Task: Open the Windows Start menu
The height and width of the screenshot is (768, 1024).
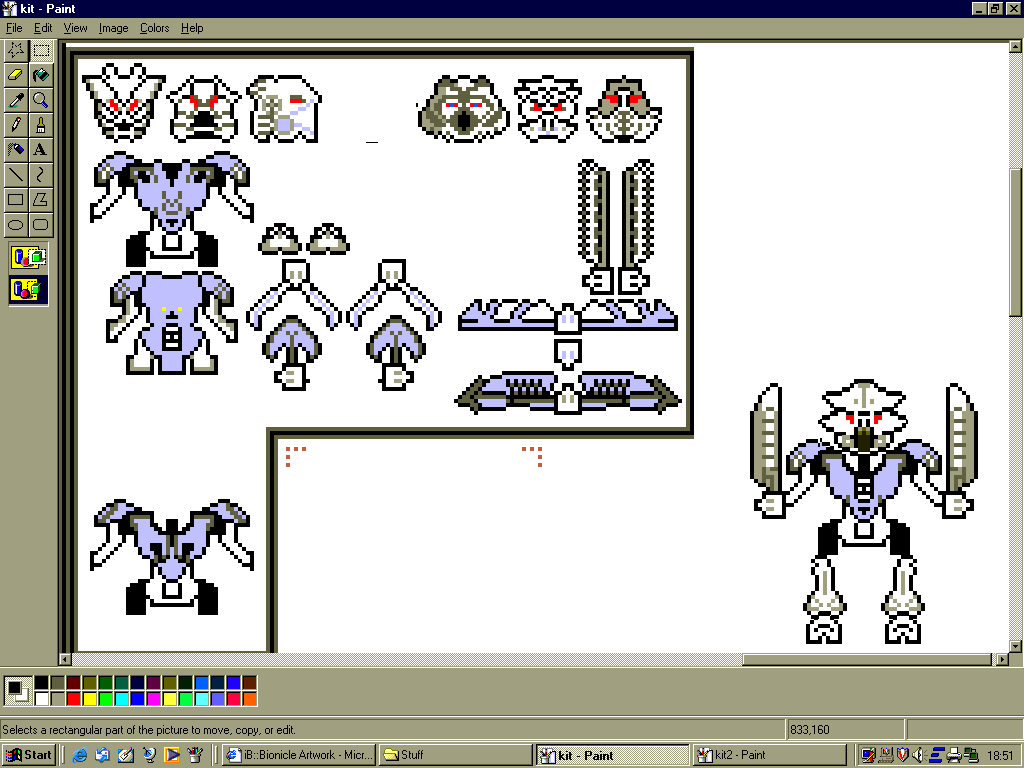Action: click(x=29, y=755)
